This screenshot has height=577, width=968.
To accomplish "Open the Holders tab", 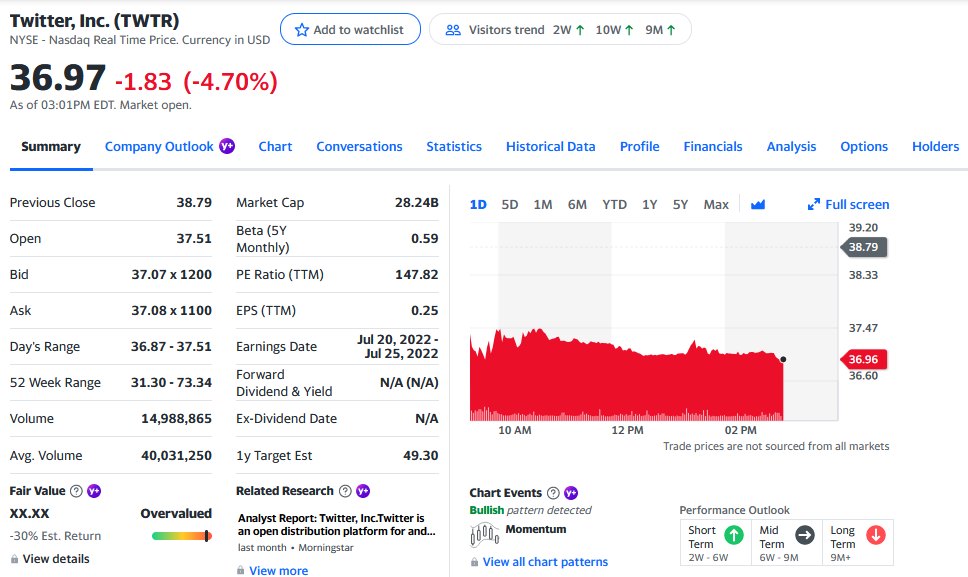I will (935, 147).
